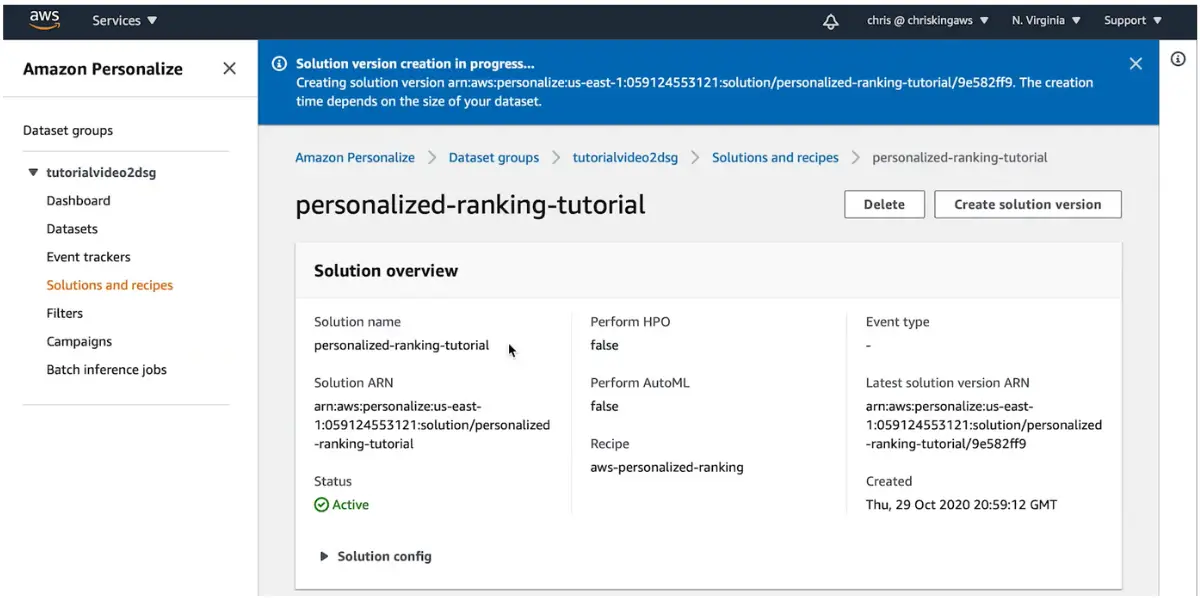Screen dimensions: 1200x600
Task: Open the Services dropdown menu
Action: click(x=124, y=20)
